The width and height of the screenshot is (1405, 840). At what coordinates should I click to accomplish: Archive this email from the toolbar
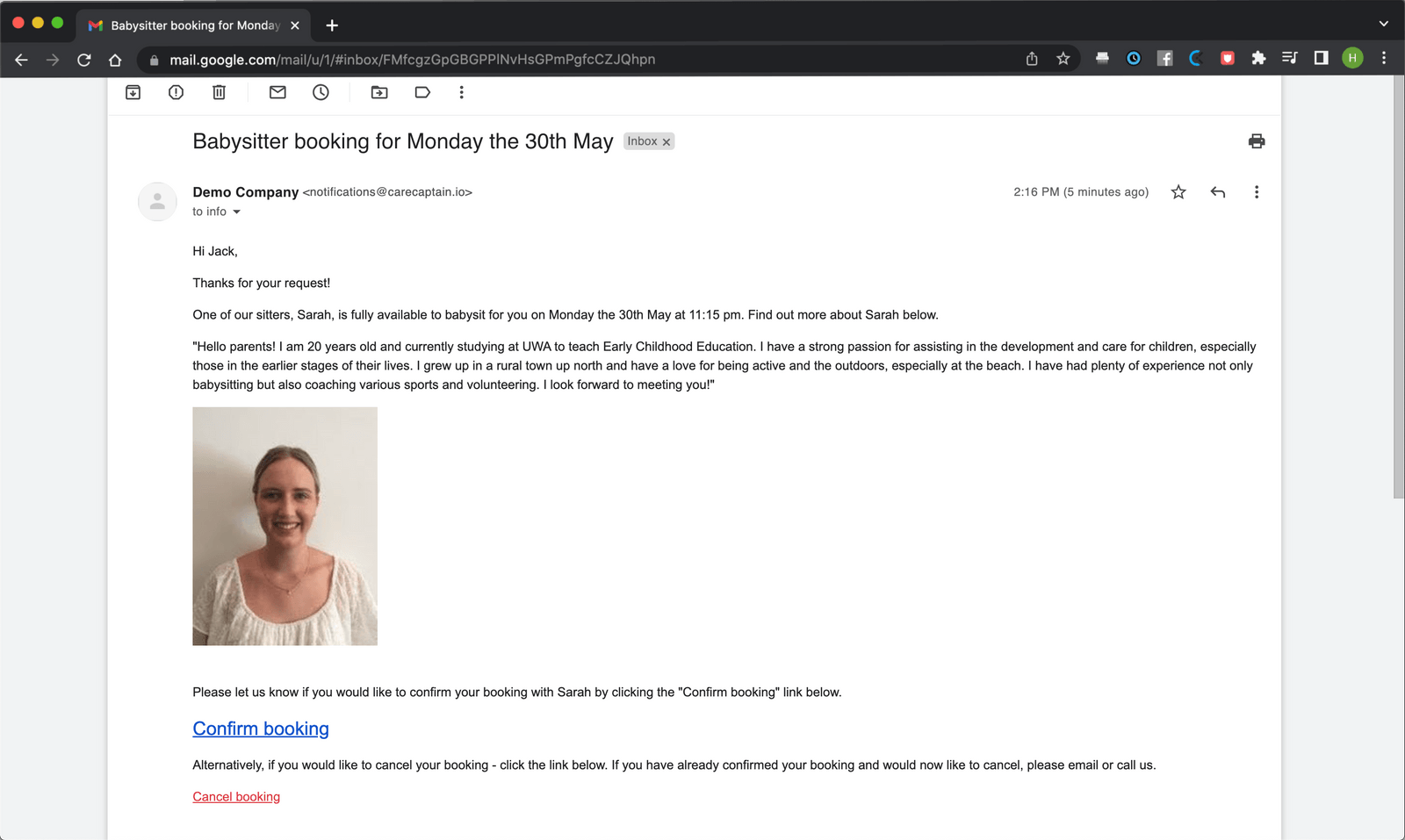click(x=133, y=92)
